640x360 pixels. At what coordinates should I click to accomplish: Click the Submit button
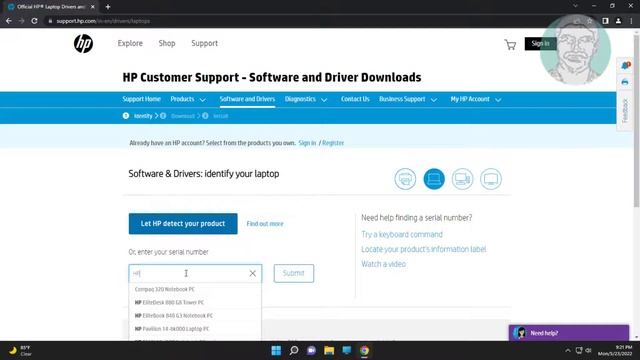(x=294, y=273)
